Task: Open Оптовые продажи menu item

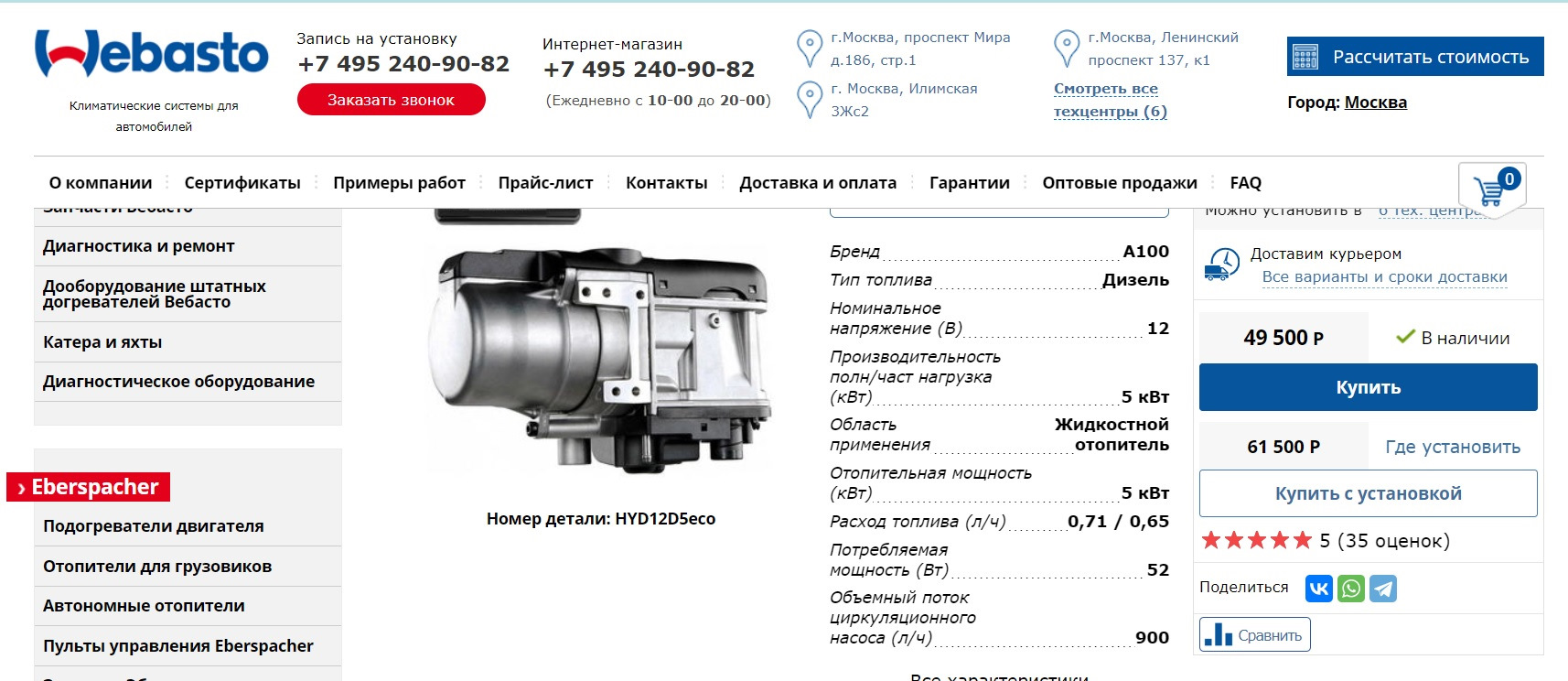Action: (1120, 183)
